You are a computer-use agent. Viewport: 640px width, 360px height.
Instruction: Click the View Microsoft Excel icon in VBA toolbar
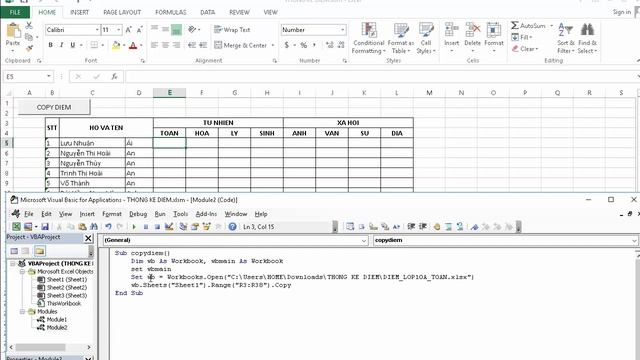click(x=16, y=227)
